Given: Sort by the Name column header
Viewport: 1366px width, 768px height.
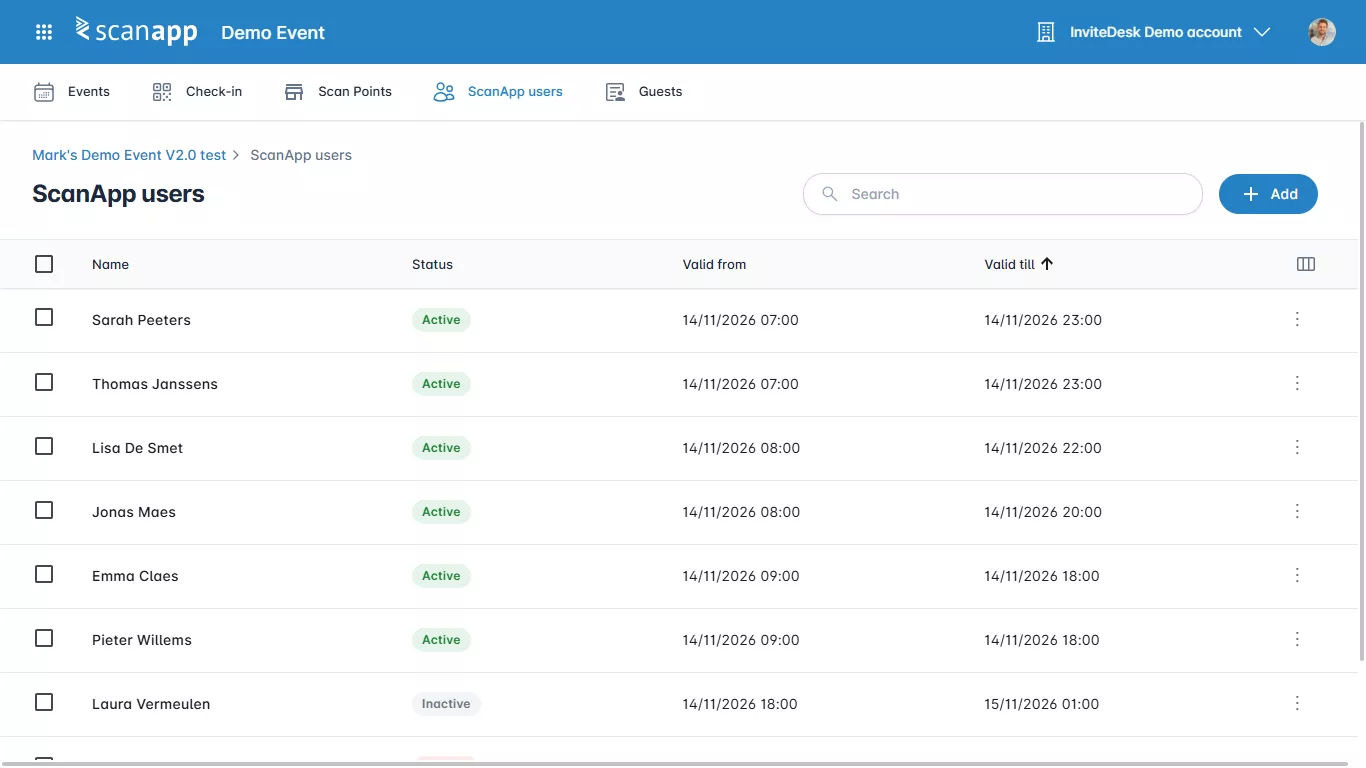Looking at the screenshot, I should tap(110, 264).
